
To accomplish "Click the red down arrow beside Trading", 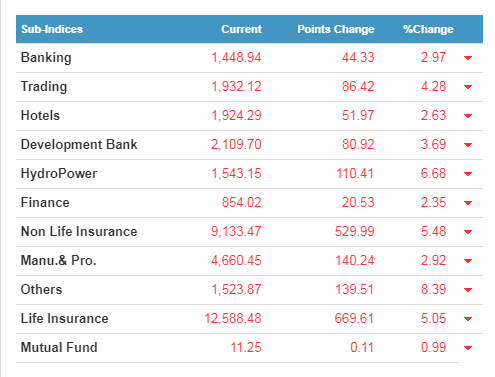I will (x=468, y=87).
